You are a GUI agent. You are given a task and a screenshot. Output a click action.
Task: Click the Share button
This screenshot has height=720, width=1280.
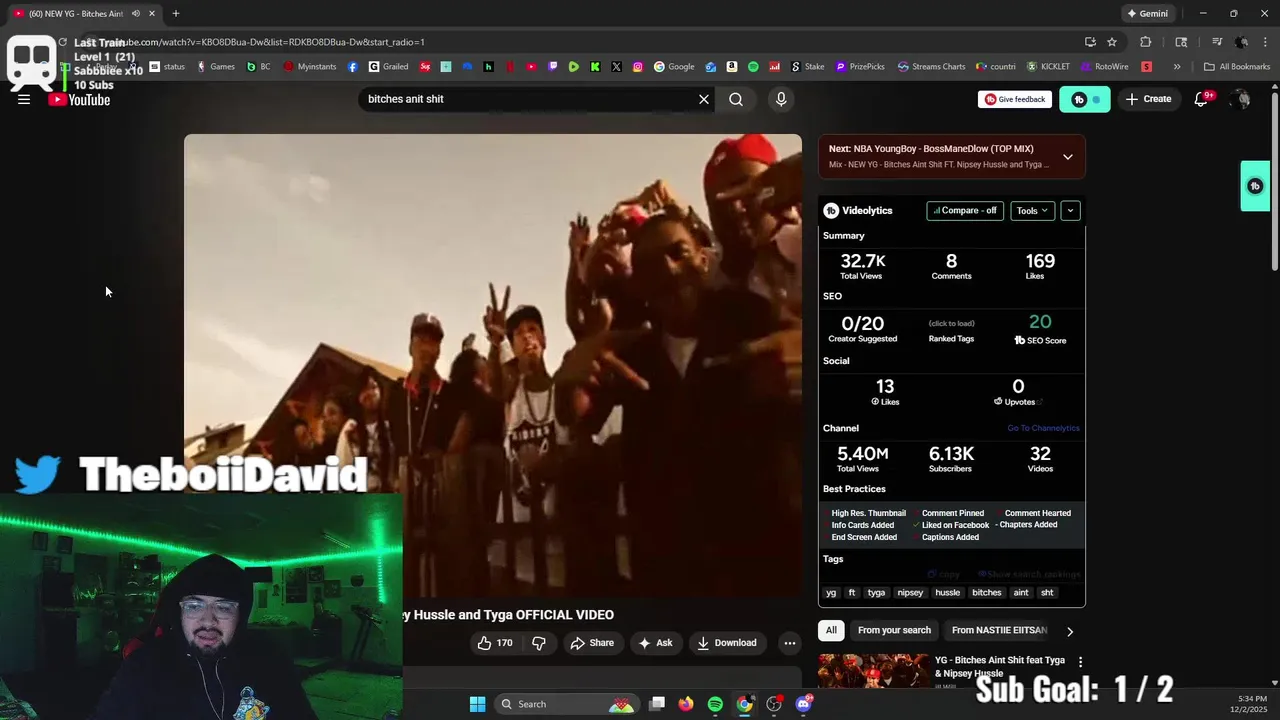592,643
